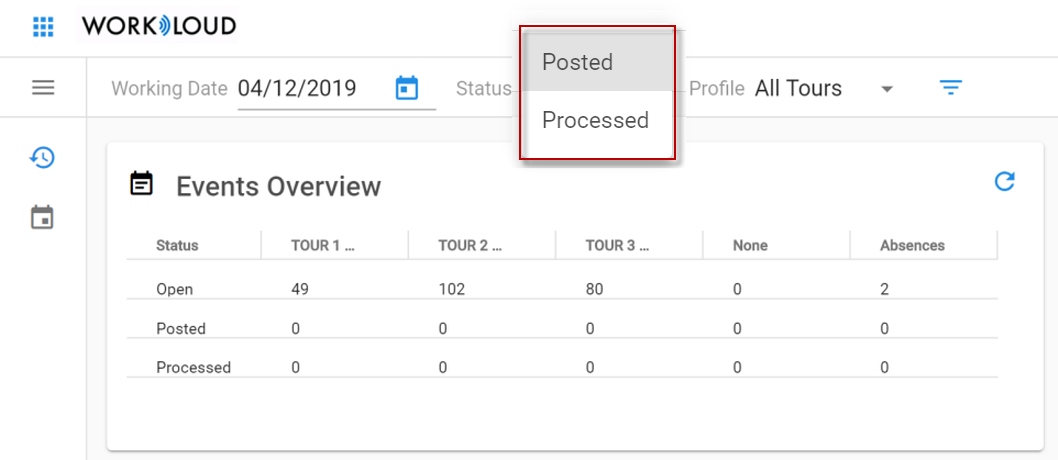Click the Absences column header
This screenshot has width=1058, height=460.
pyautogui.click(x=912, y=246)
